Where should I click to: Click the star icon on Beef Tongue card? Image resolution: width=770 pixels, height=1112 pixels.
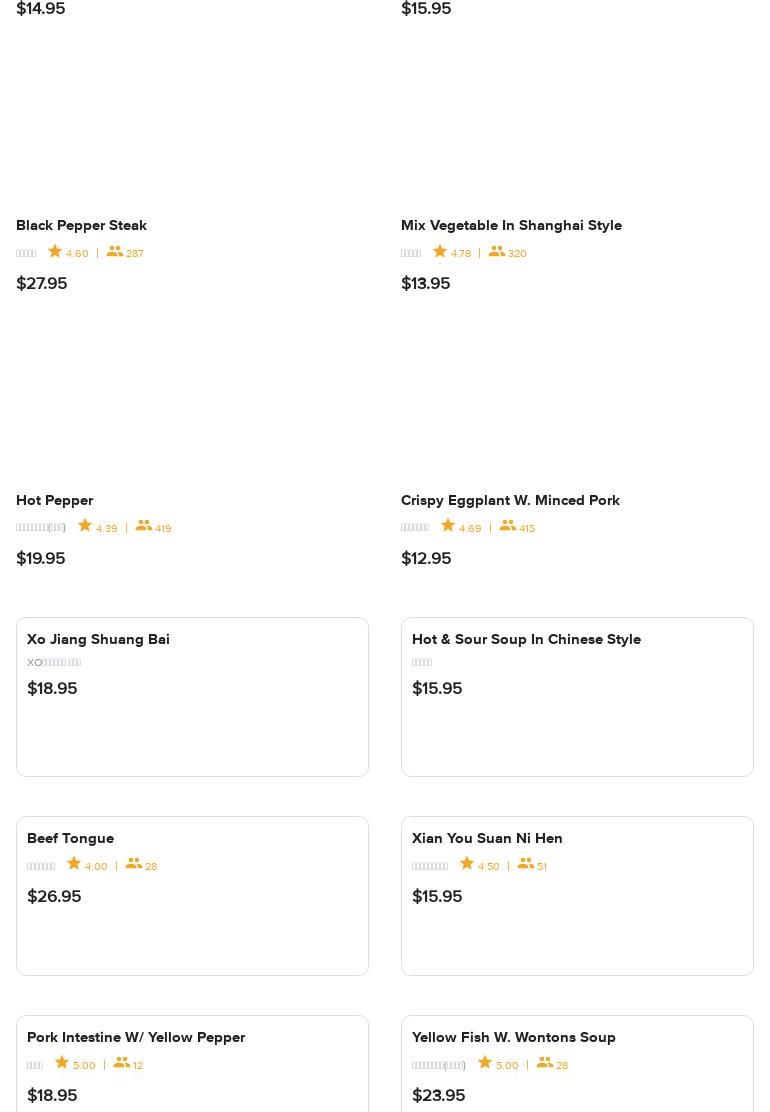coord(74,864)
